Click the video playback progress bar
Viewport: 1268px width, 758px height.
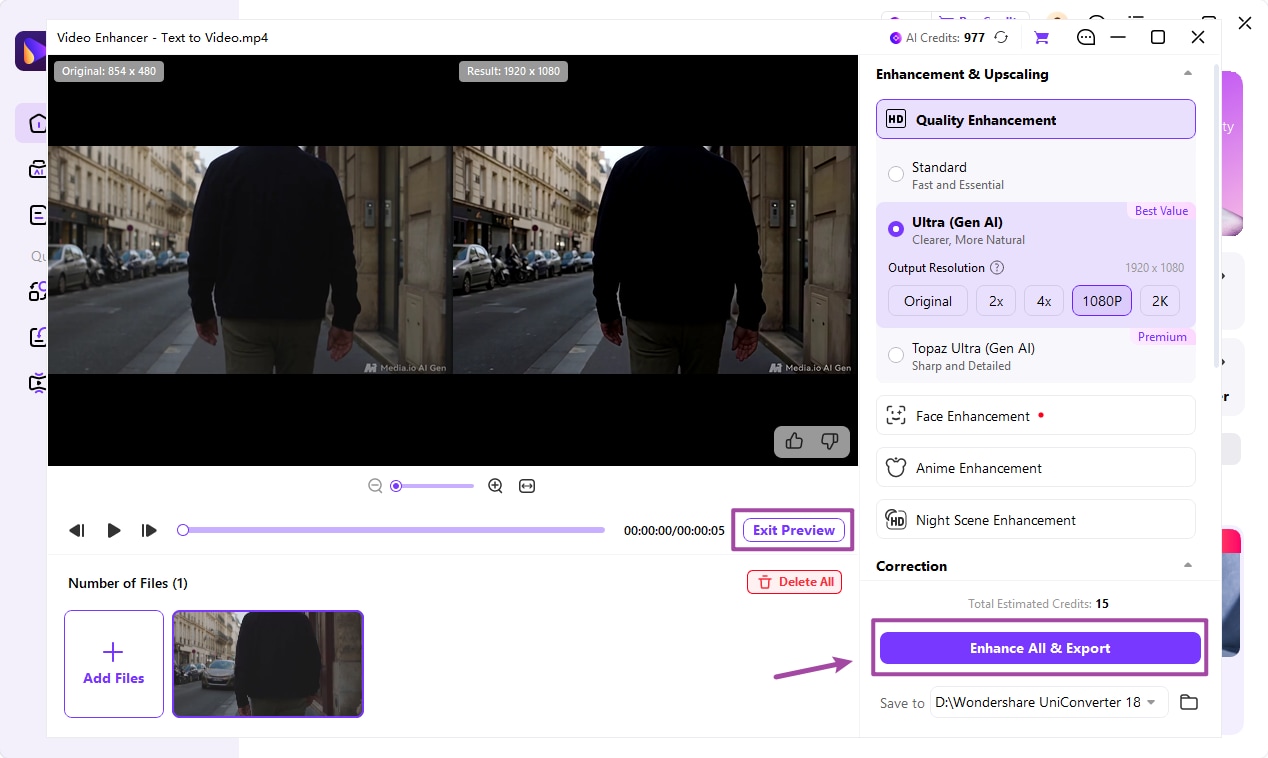(x=391, y=530)
